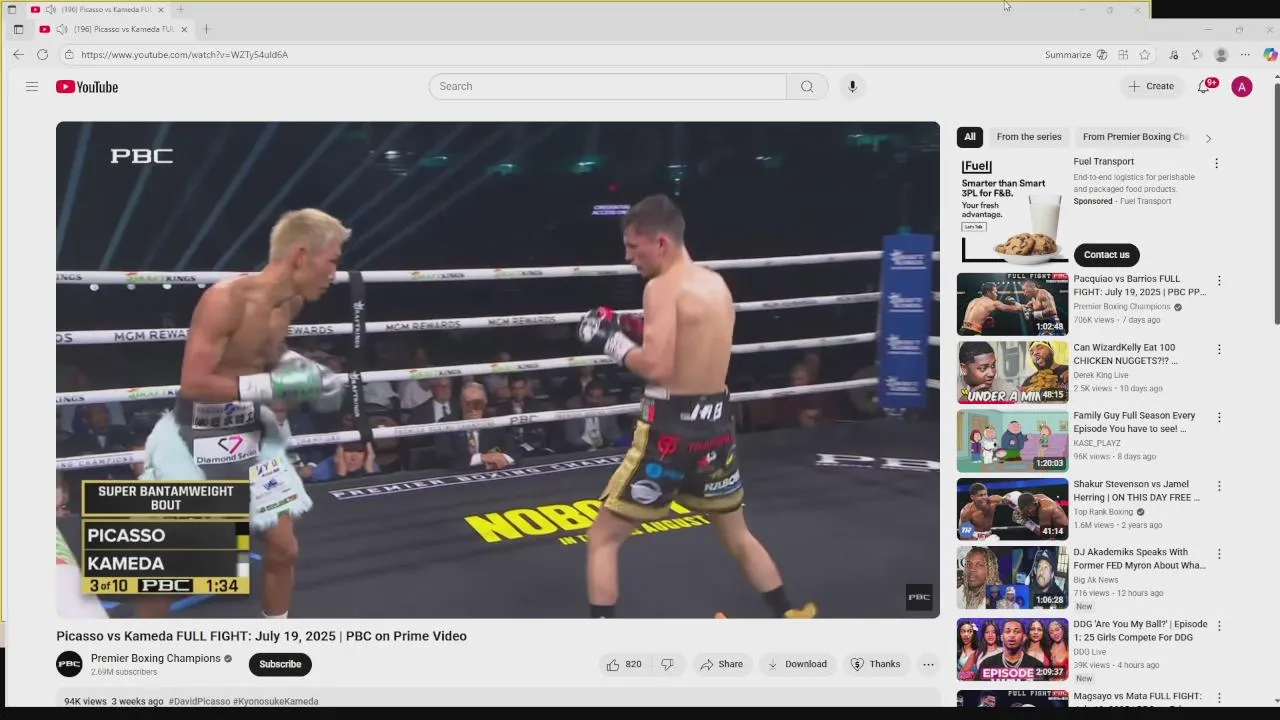1280x720 pixels.
Task: Click video title Picasso vs Kameda
Action: [x=261, y=636]
